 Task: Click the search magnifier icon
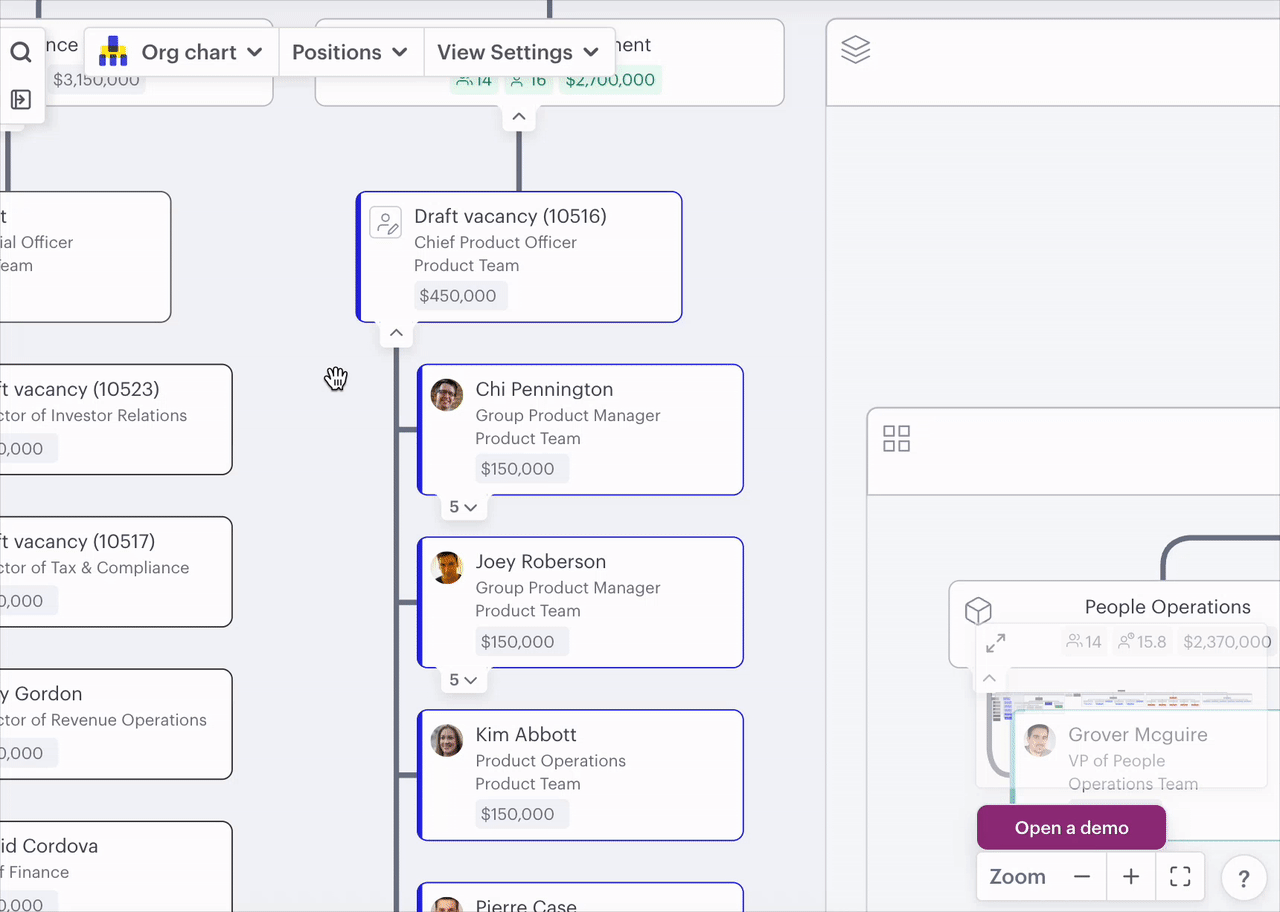21,53
